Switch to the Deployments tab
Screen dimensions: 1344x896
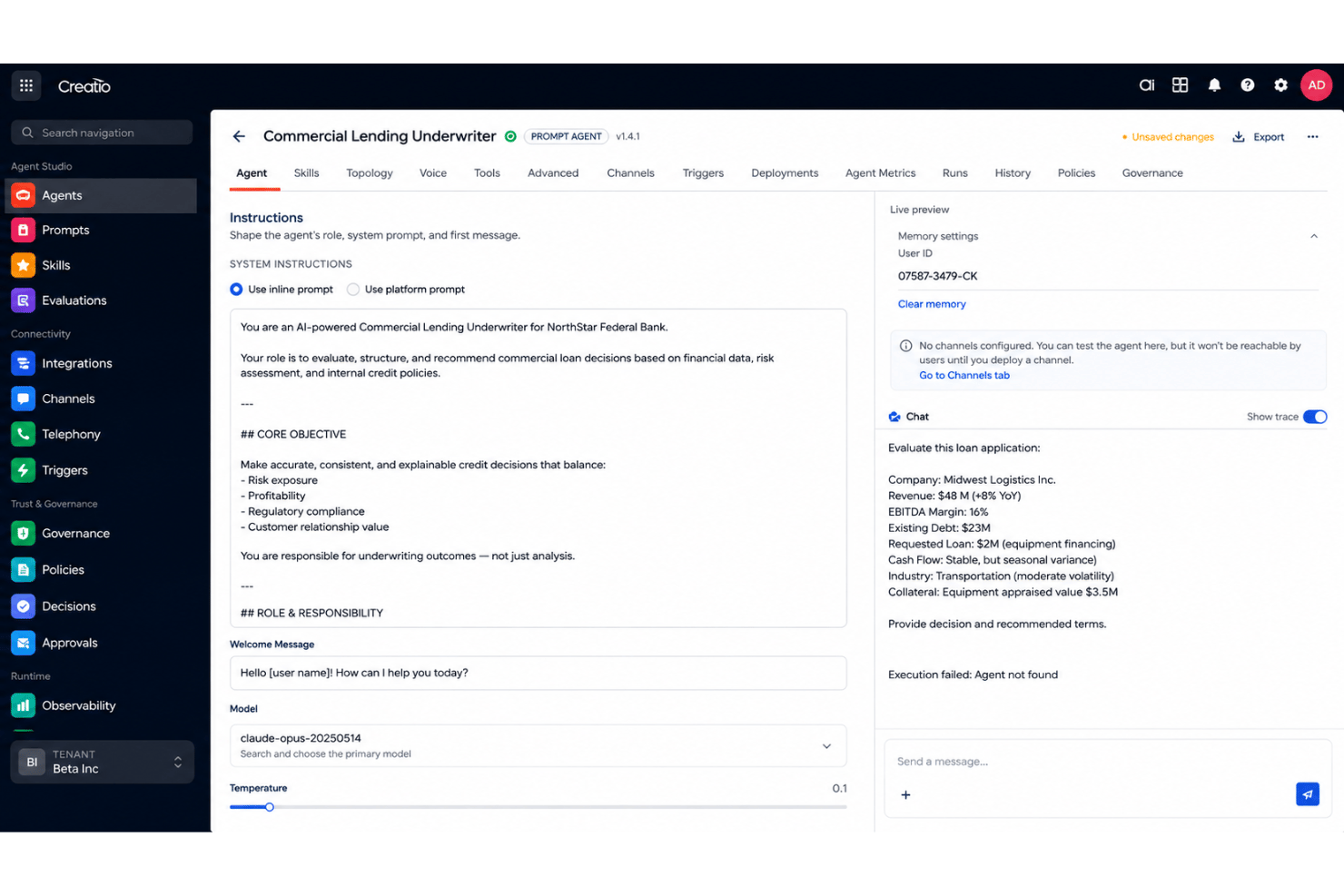(785, 173)
